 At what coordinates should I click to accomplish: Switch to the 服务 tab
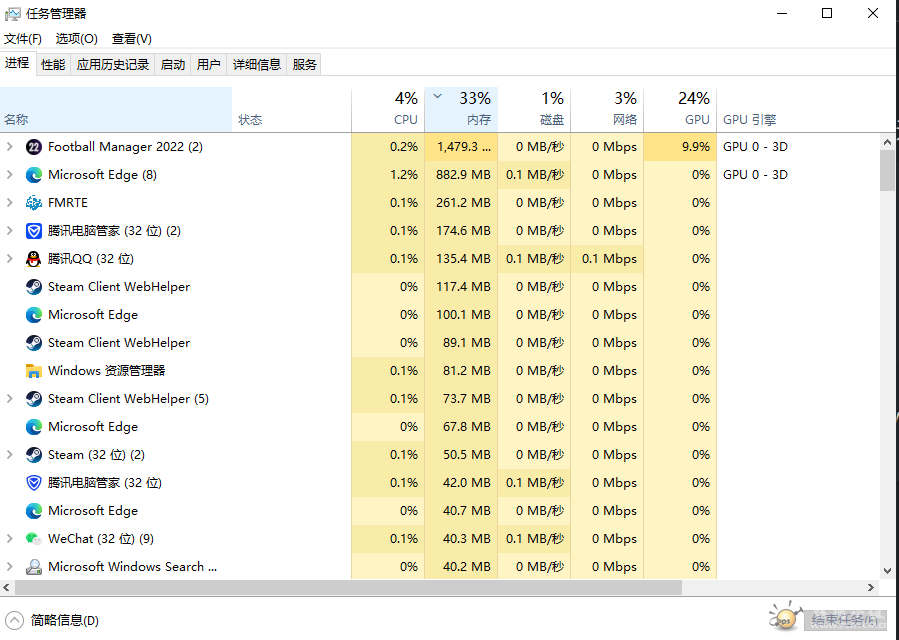point(304,65)
